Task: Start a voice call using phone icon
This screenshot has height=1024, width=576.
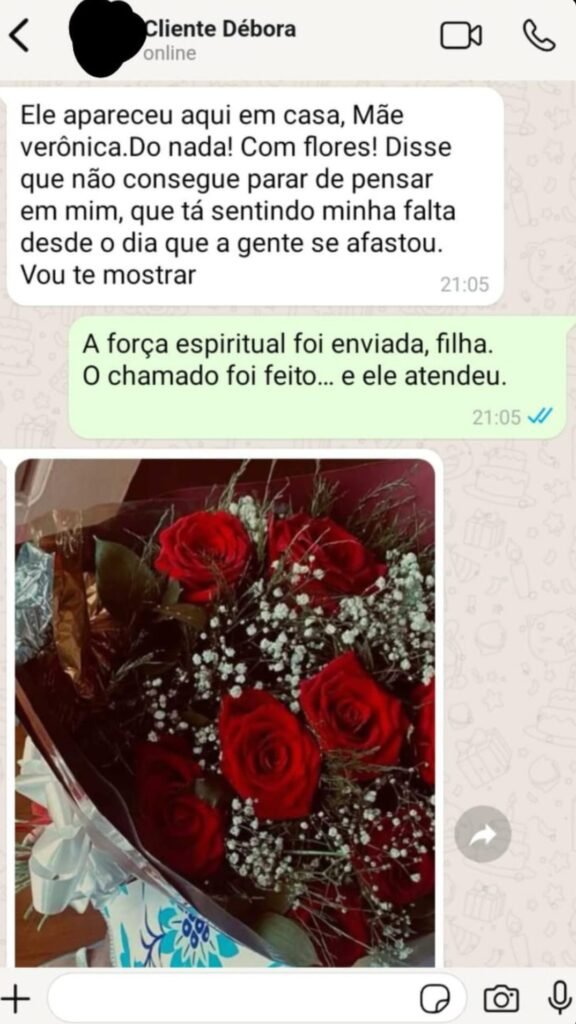Action: click(x=539, y=35)
